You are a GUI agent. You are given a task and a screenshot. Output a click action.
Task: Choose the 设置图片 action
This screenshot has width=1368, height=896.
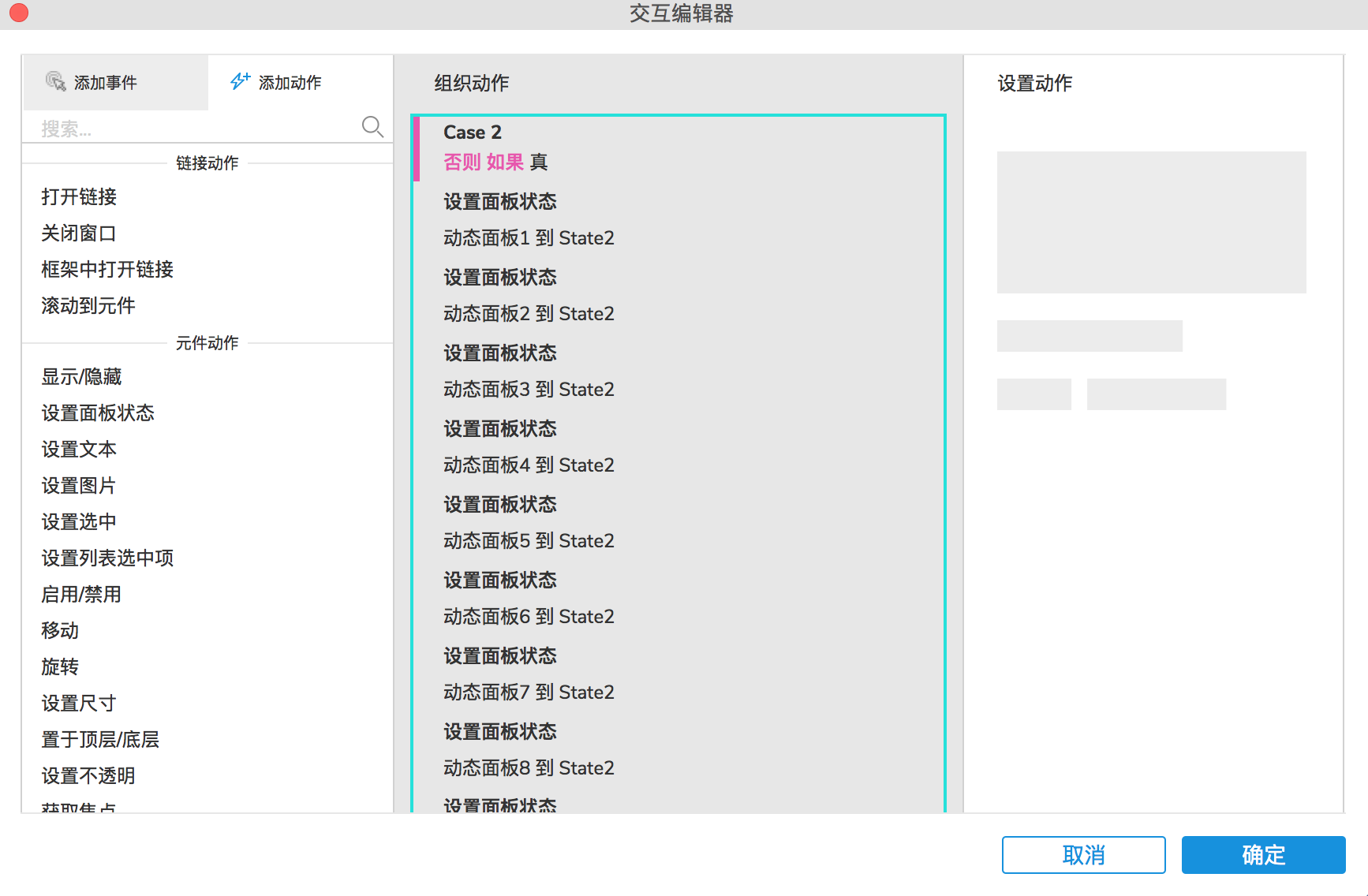click(x=79, y=485)
